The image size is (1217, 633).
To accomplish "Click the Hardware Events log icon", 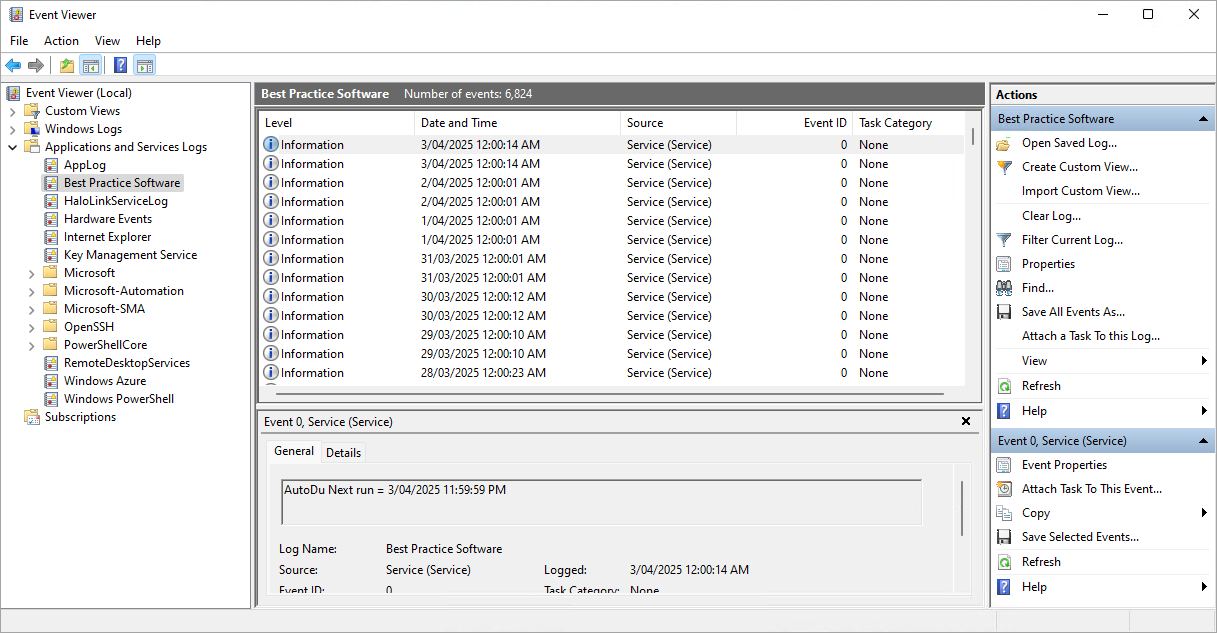I will 52,219.
